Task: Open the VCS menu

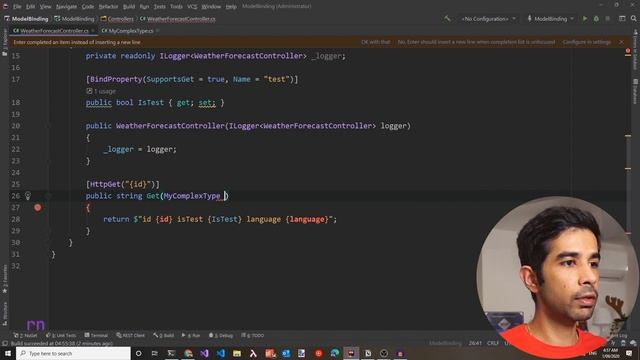Action: pyautogui.click(x=192, y=7)
